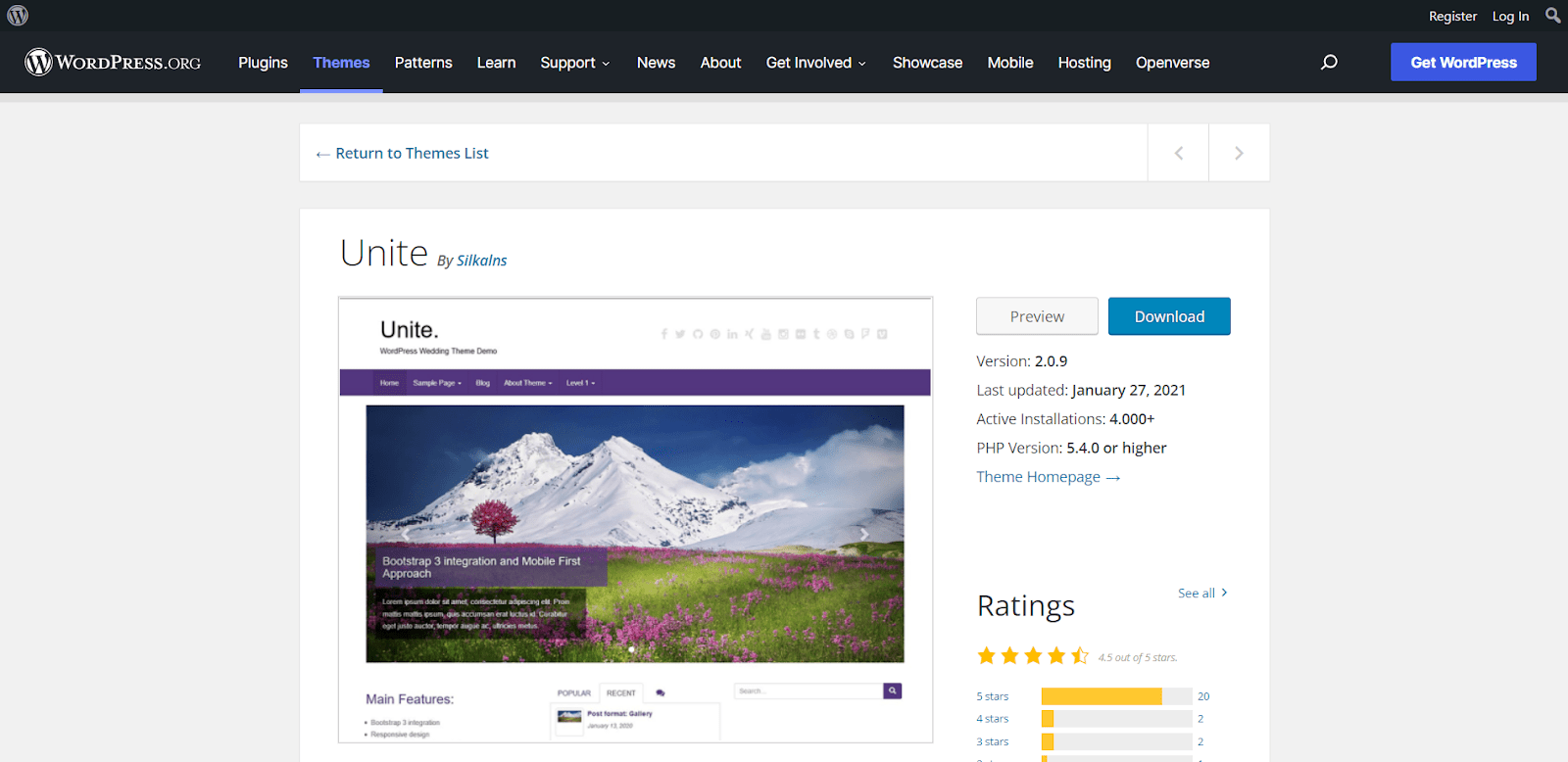The image size is (1568, 762).
Task: Click the 4.5 out of 5 stars text
Action: point(1138,657)
